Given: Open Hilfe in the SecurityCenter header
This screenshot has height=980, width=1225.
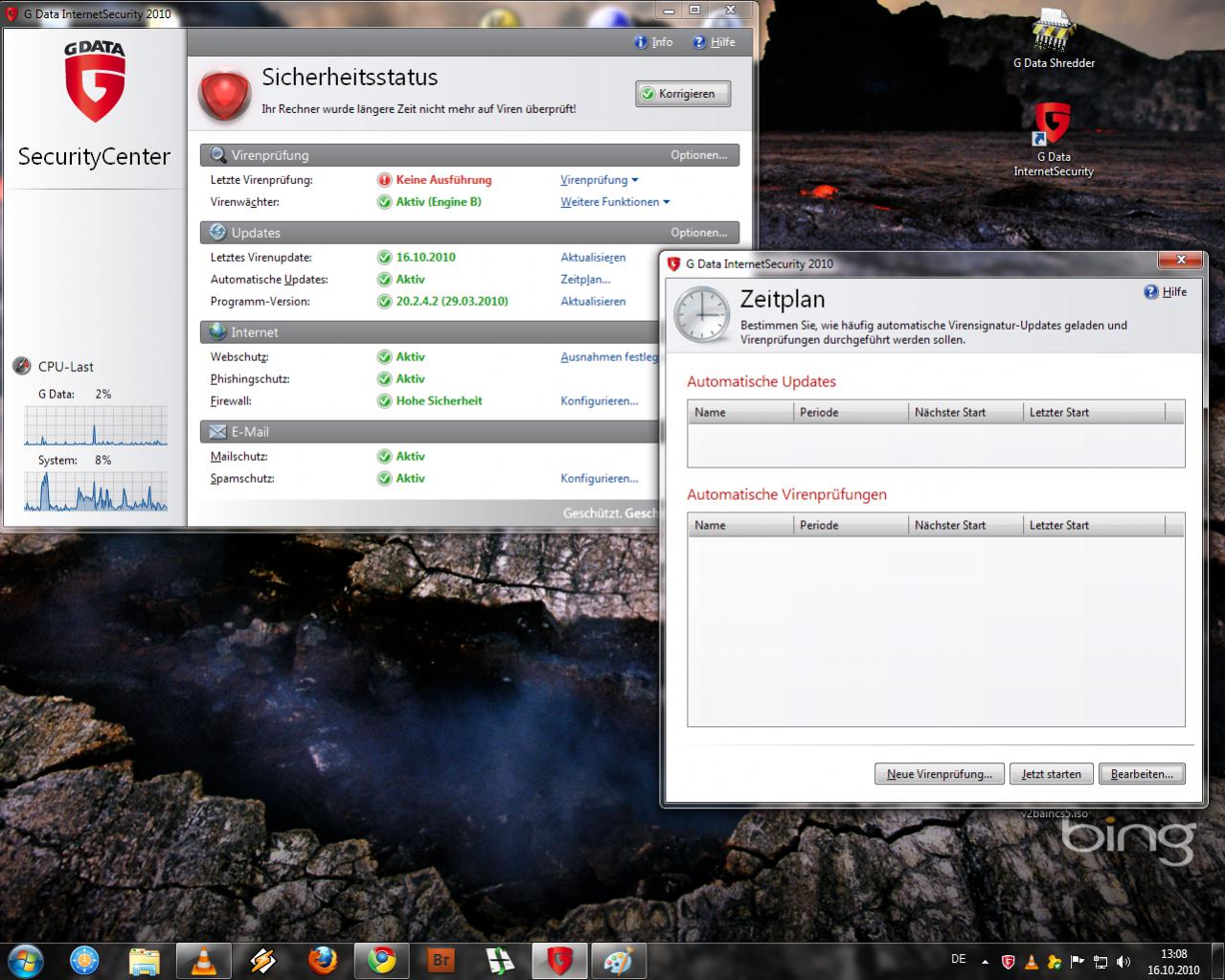Looking at the screenshot, I should 715,42.
